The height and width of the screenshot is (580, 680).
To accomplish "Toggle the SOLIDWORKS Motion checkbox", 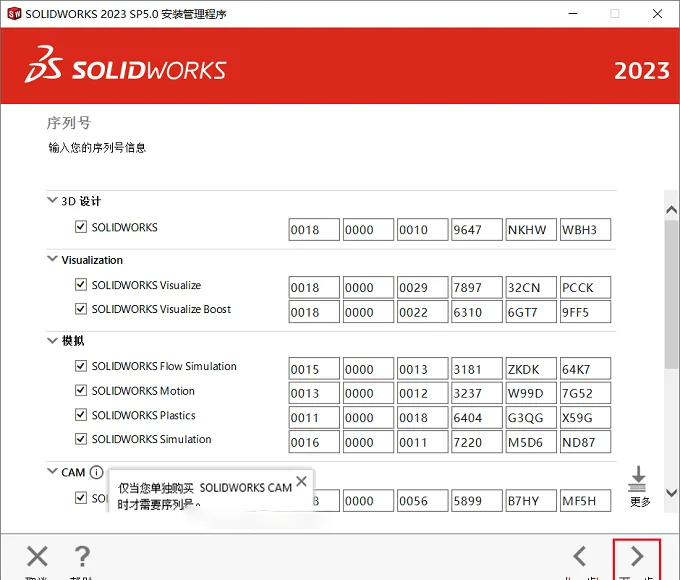I will [x=81, y=390].
